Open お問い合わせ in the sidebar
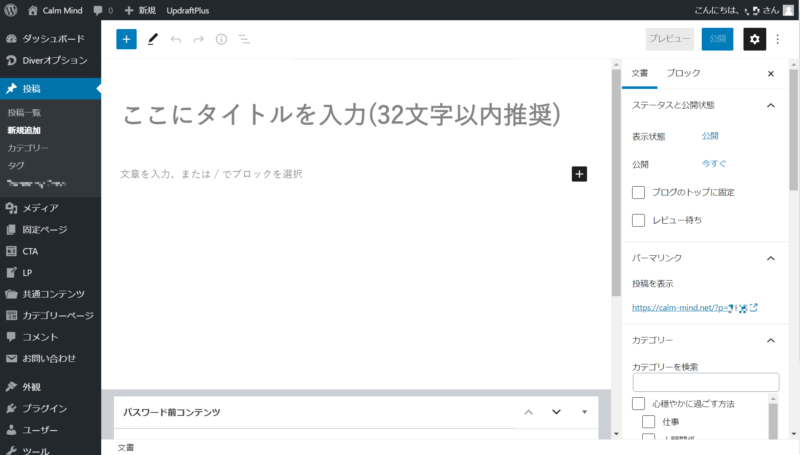The height and width of the screenshot is (455, 800). click(x=51, y=358)
